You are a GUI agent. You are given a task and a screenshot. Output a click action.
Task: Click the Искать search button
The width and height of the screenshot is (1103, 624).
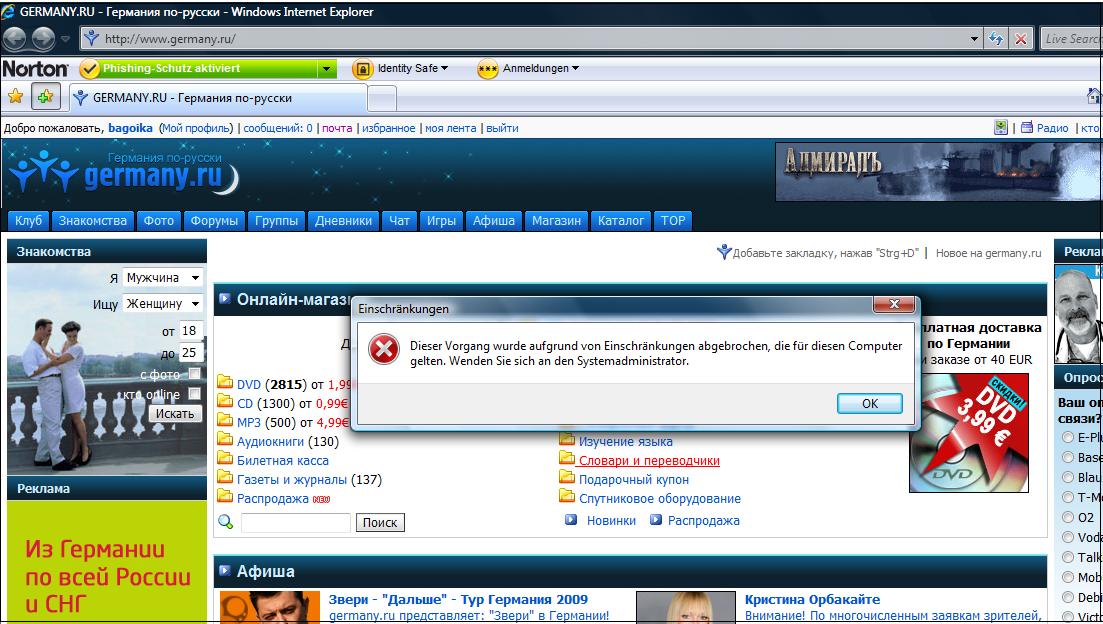[175, 414]
